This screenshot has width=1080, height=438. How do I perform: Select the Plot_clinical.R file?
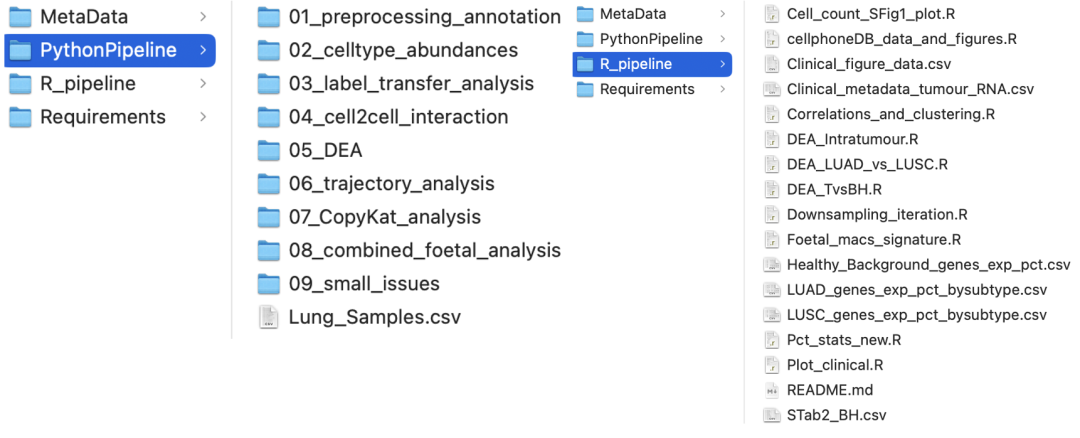pos(835,365)
